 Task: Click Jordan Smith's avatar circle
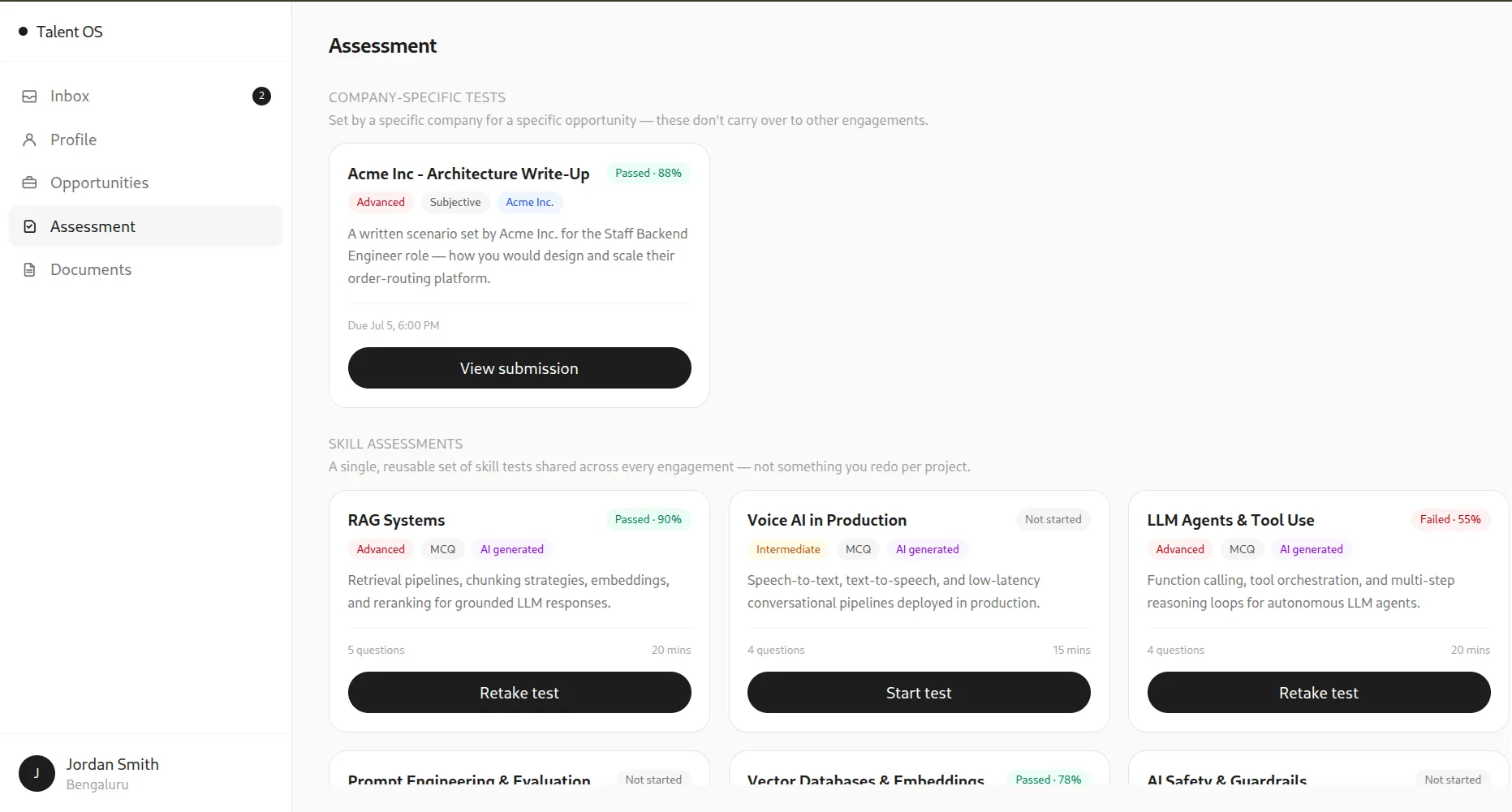coord(37,773)
